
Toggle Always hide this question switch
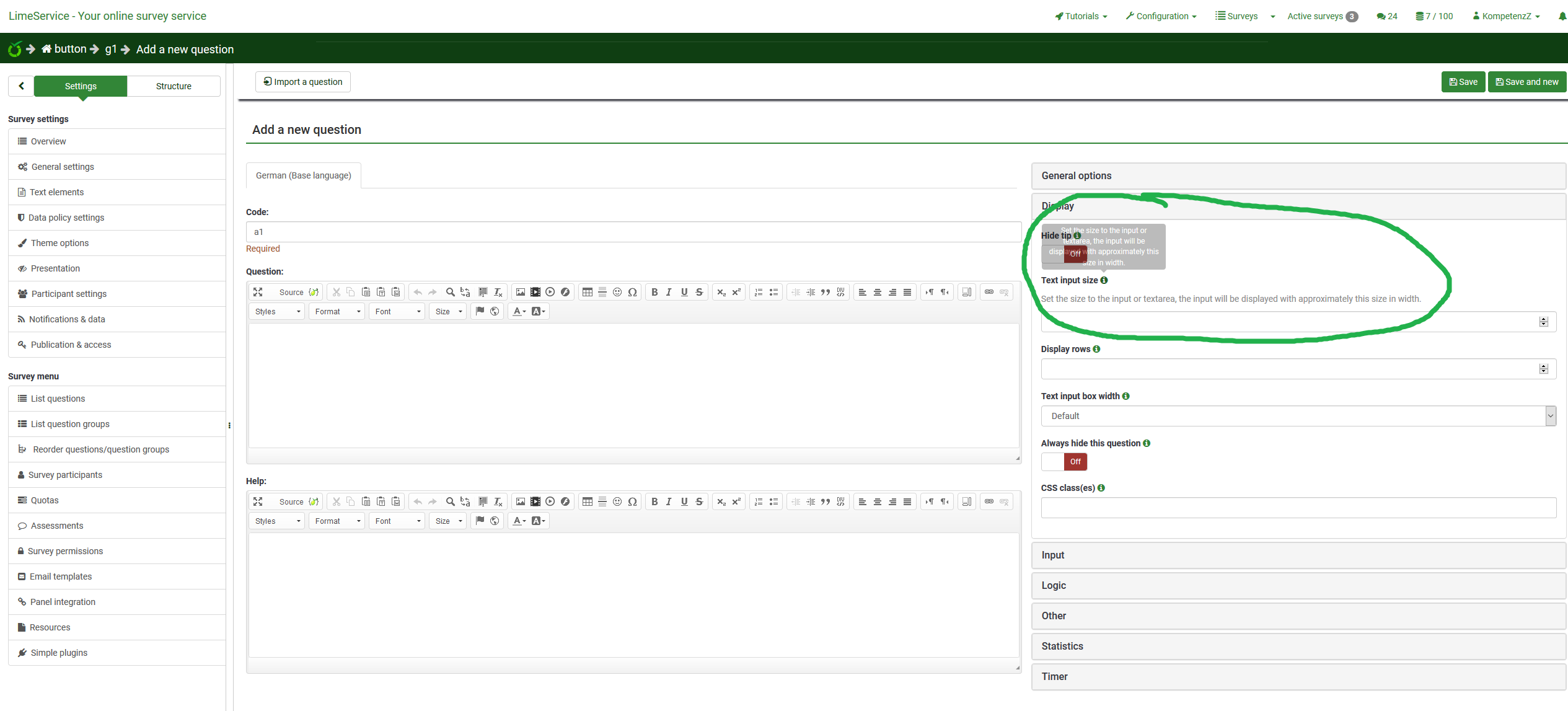click(x=1064, y=462)
